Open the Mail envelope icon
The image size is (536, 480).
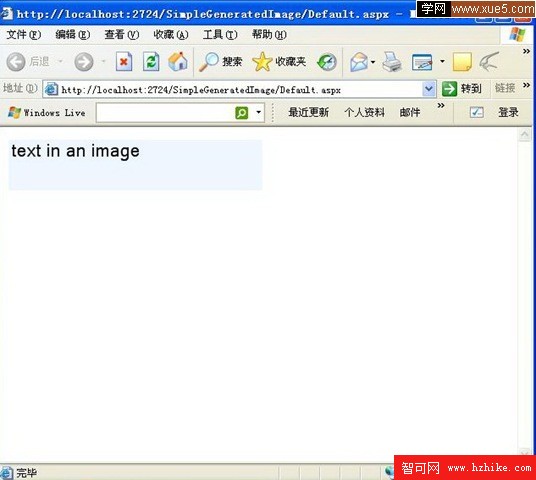click(x=359, y=62)
